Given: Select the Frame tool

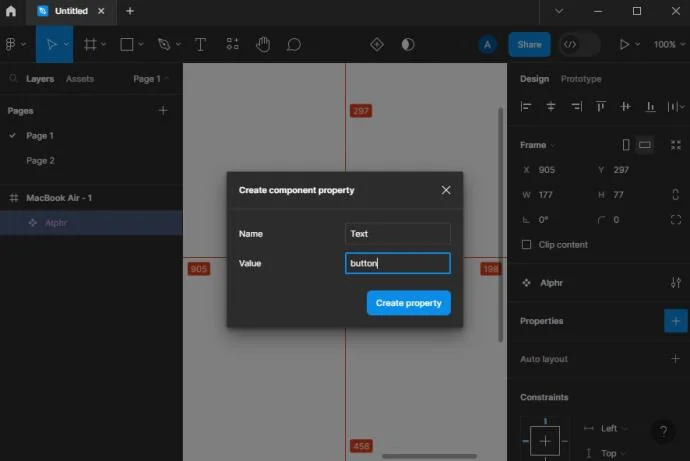Looking at the screenshot, I should 90,44.
